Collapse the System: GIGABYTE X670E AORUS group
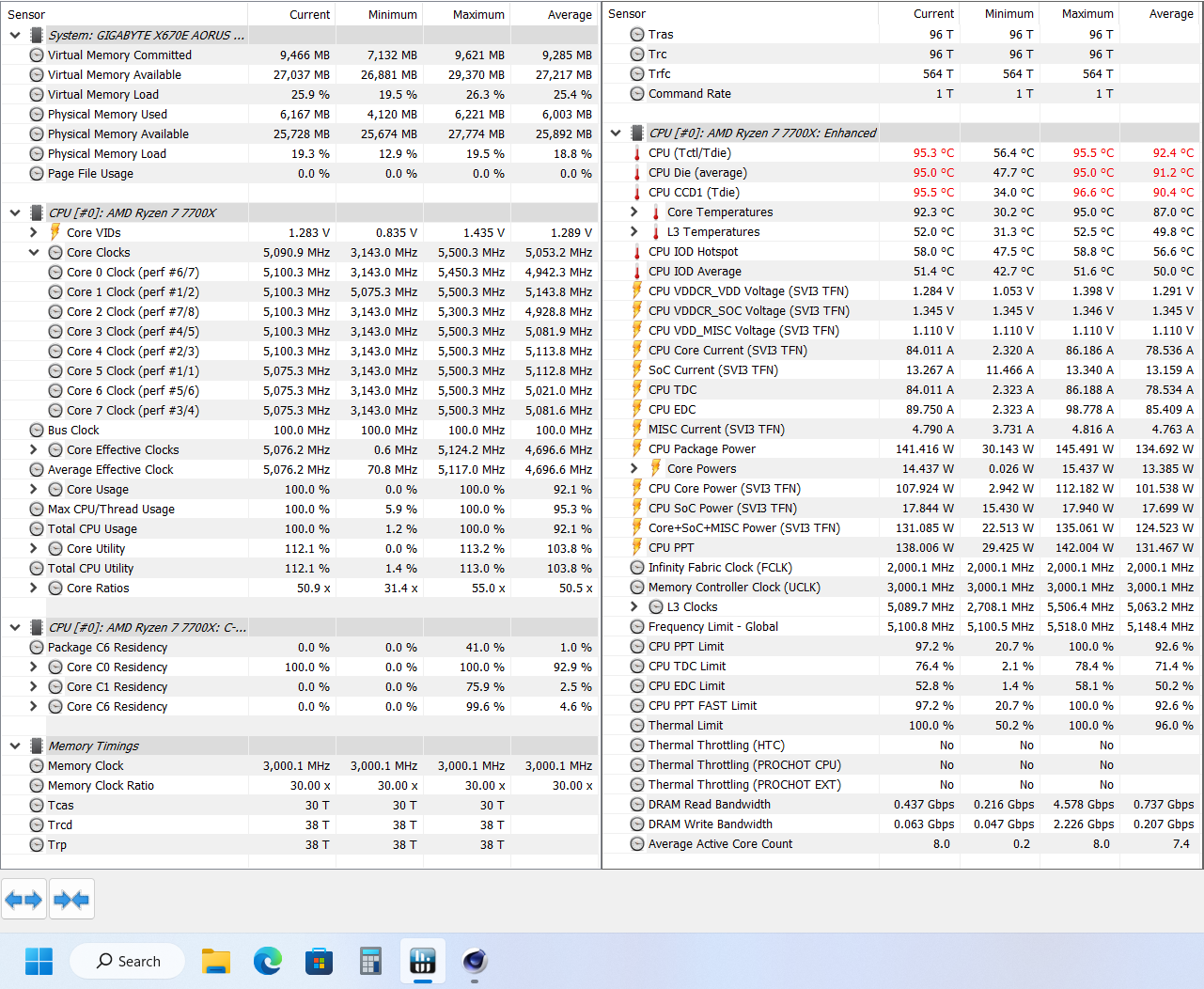1204x989 pixels. pyautogui.click(x=15, y=35)
